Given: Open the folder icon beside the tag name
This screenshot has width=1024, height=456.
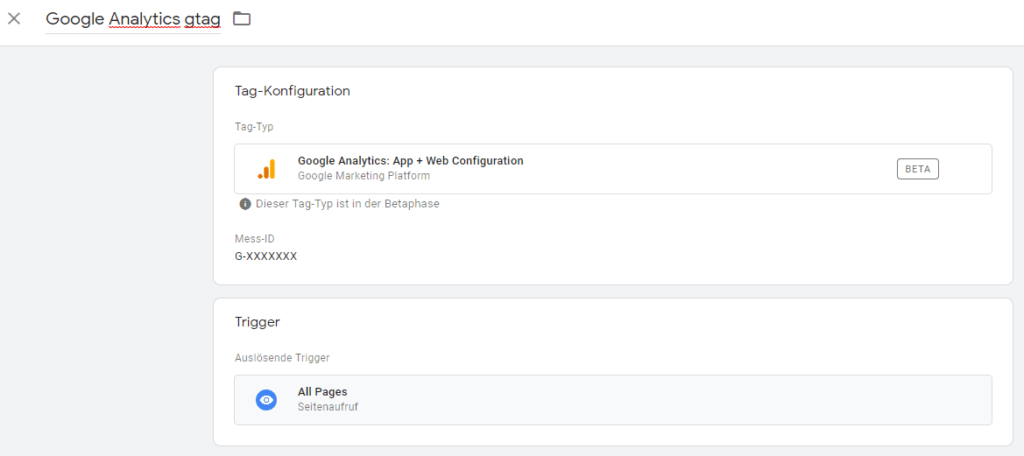Looking at the screenshot, I should pos(241,19).
